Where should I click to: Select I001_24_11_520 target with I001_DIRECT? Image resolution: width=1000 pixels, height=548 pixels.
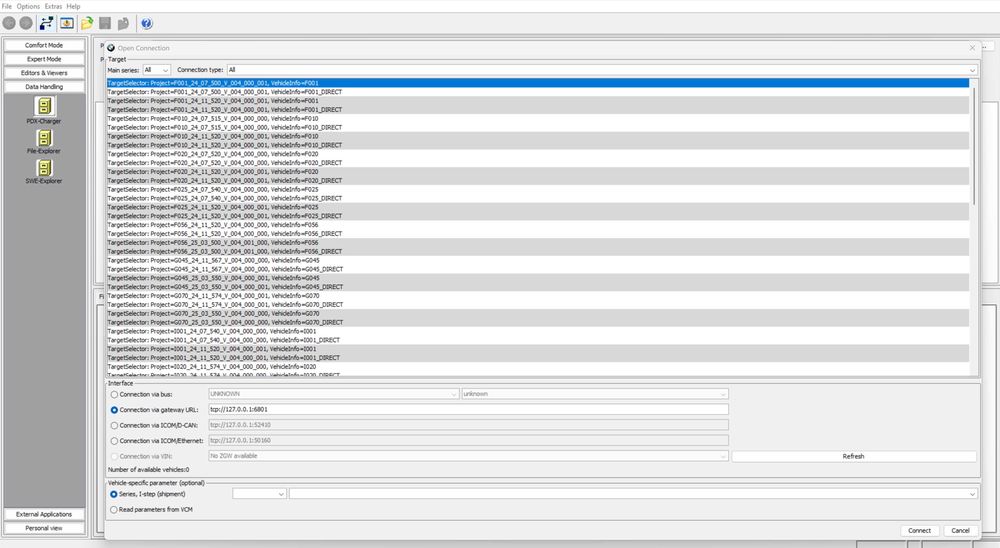pyautogui.click(x=538, y=358)
